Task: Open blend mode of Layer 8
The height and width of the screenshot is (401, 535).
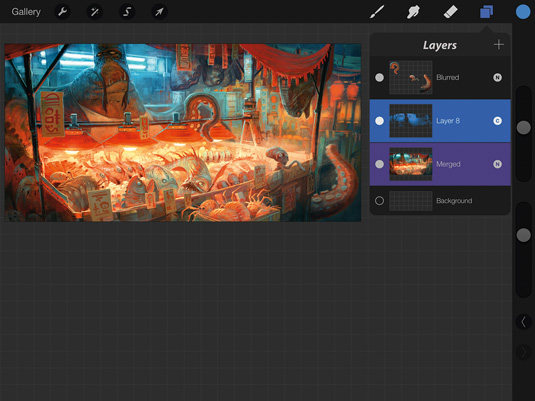Action: click(497, 121)
